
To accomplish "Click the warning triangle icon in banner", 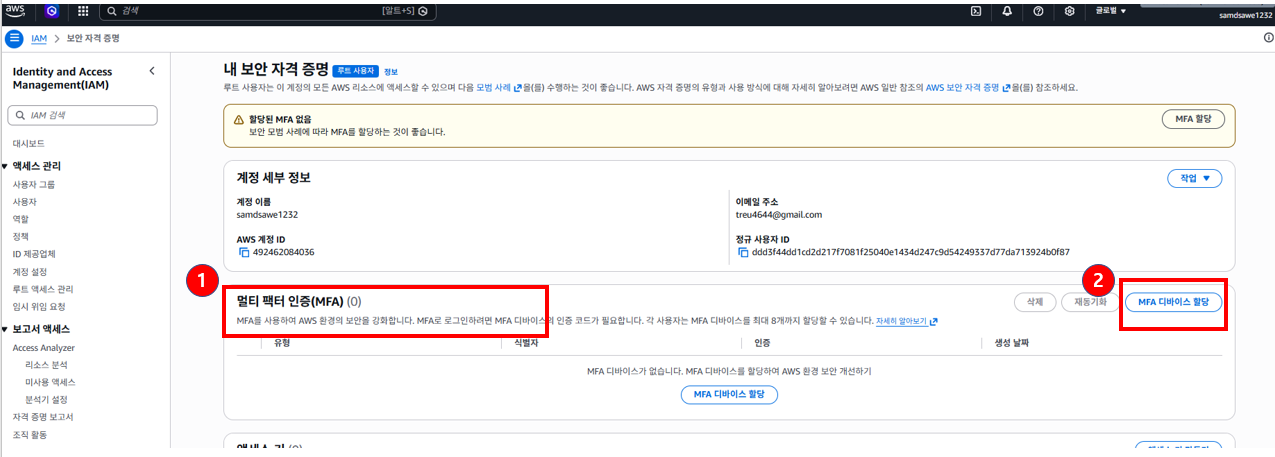I will point(238,119).
